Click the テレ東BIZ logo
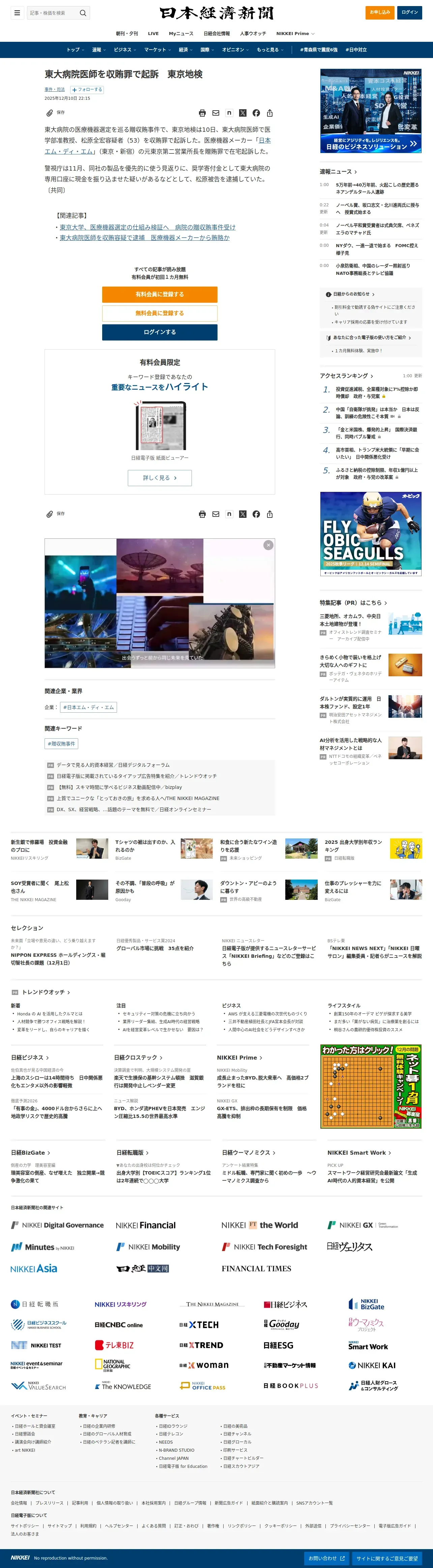433x1568 pixels. pos(114,1345)
